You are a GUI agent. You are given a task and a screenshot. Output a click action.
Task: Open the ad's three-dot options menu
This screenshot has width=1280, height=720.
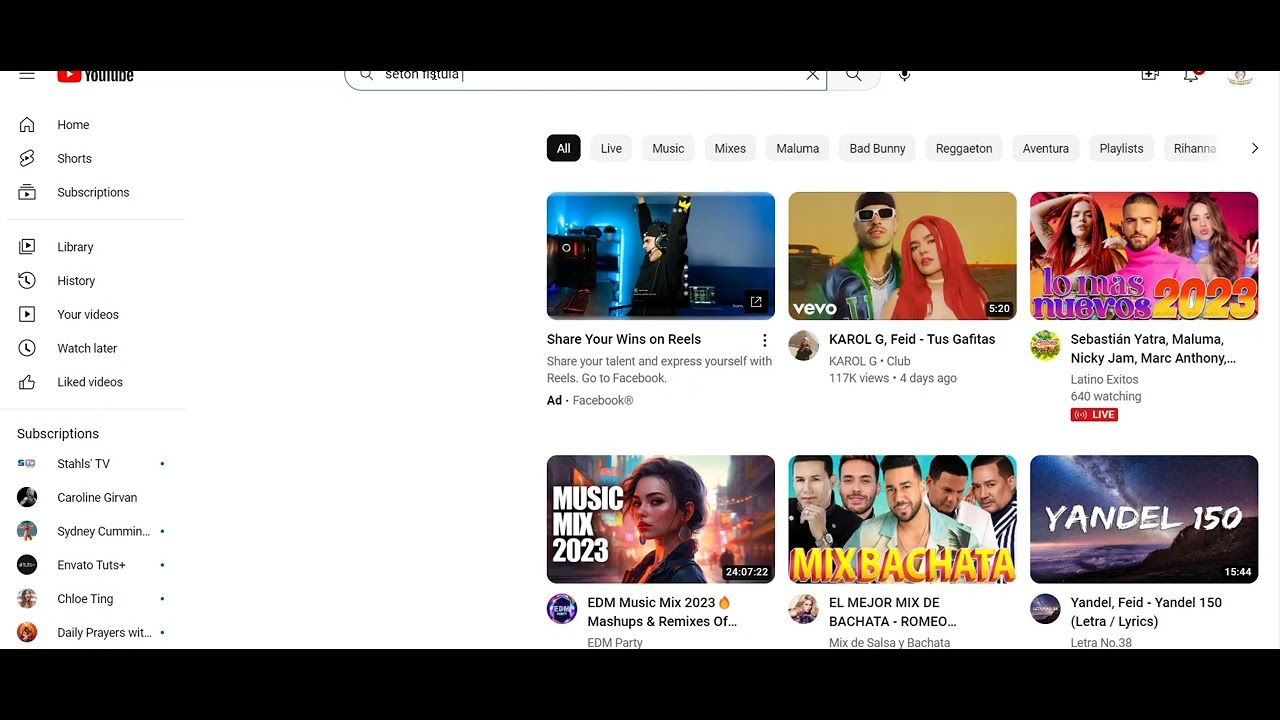click(765, 341)
